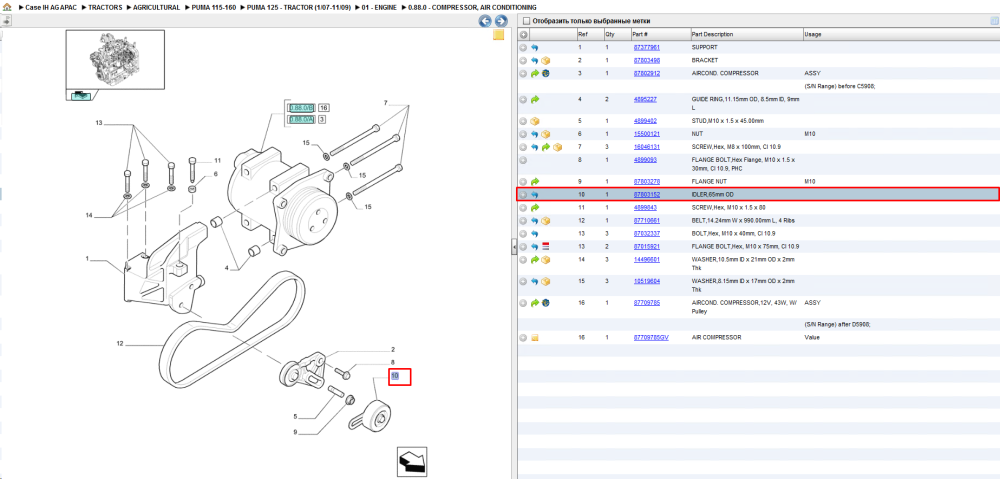
Task: Open the yellow note icon above diagram
Action: tap(499, 34)
